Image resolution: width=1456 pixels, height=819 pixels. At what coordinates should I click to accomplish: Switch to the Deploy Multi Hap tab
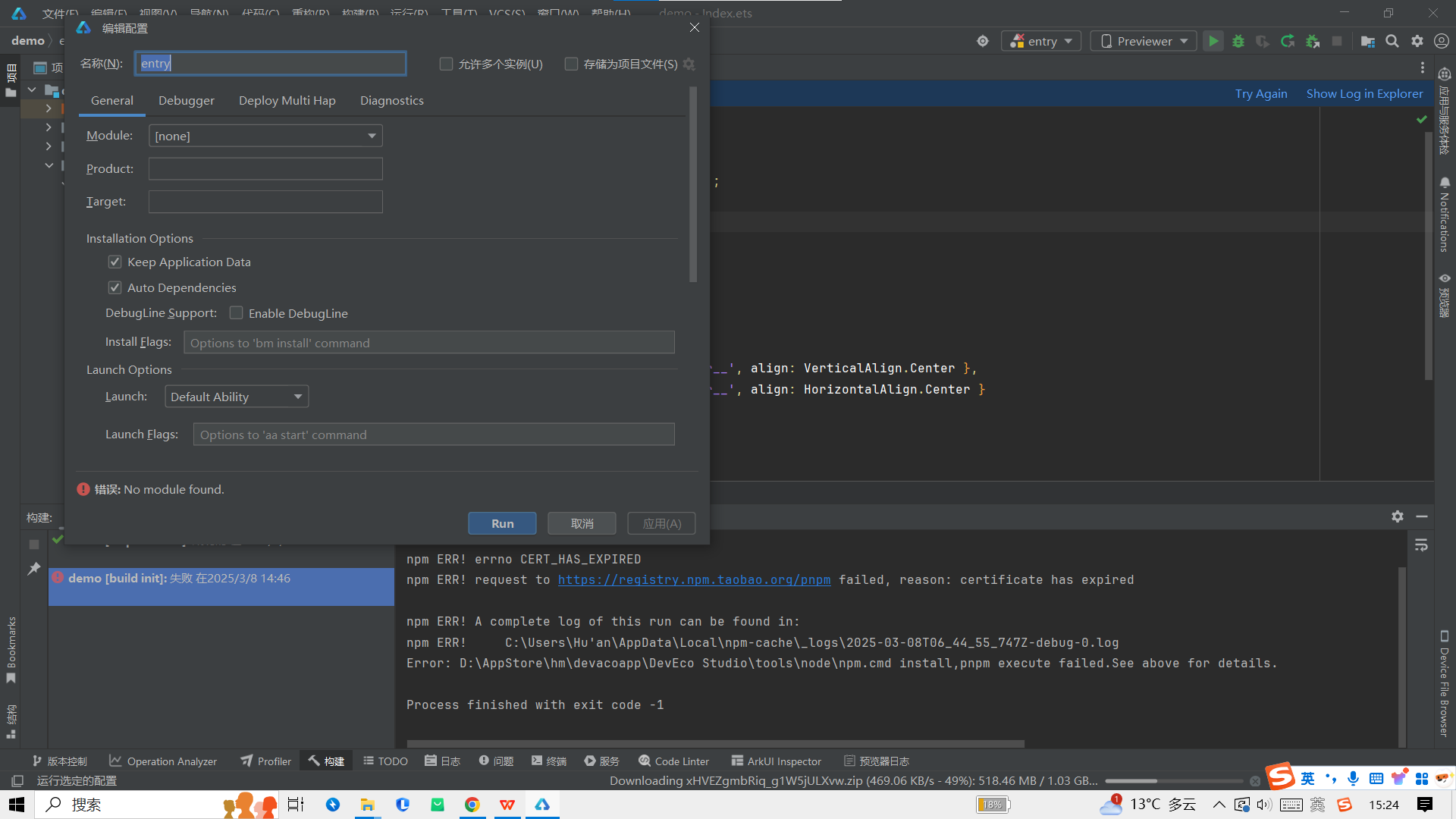(287, 101)
